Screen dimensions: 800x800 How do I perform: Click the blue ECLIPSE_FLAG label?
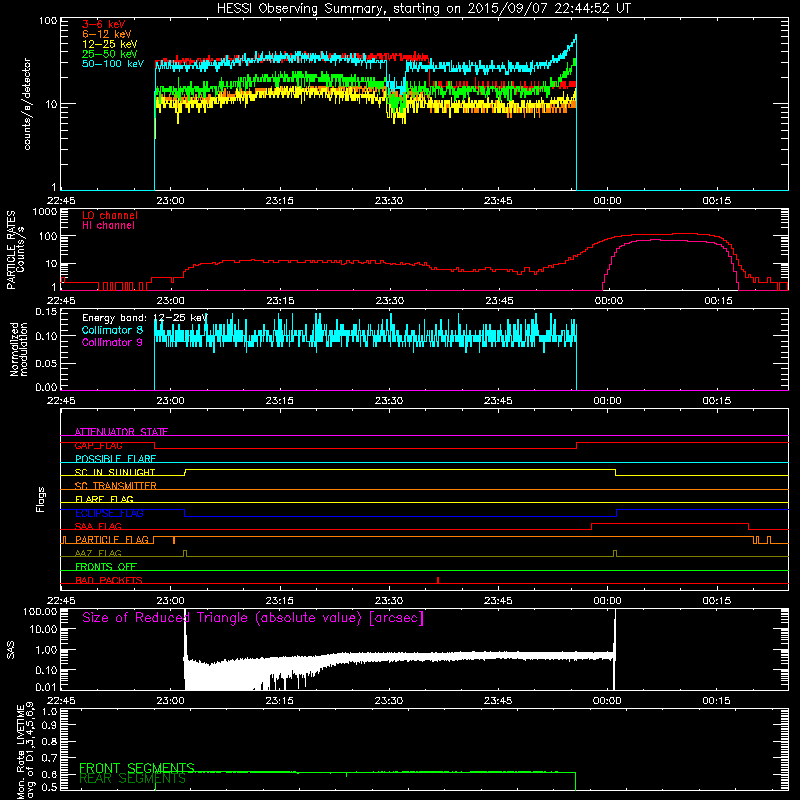click(x=109, y=513)
